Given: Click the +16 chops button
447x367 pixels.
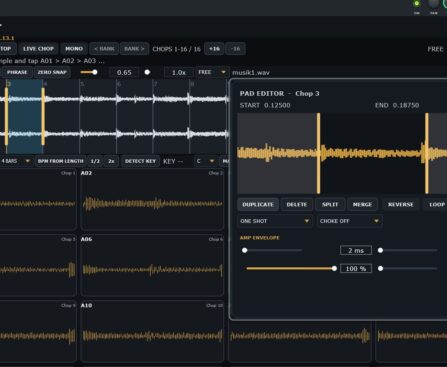Looking at the screenshot, I should [x=214, y=49].
